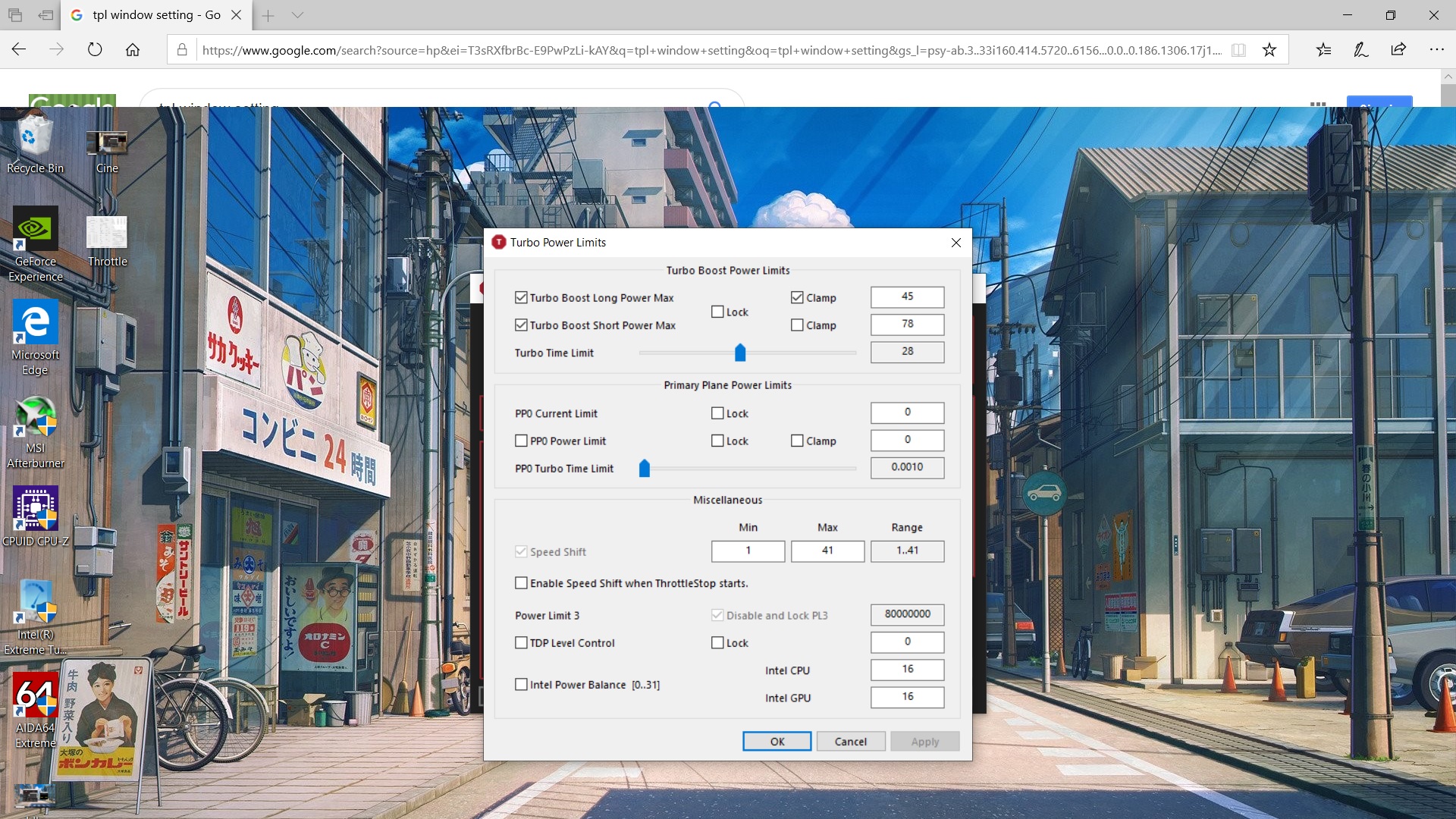Open a new browser tab
The height and width of the screenshot is (819, 1456).
268,15
